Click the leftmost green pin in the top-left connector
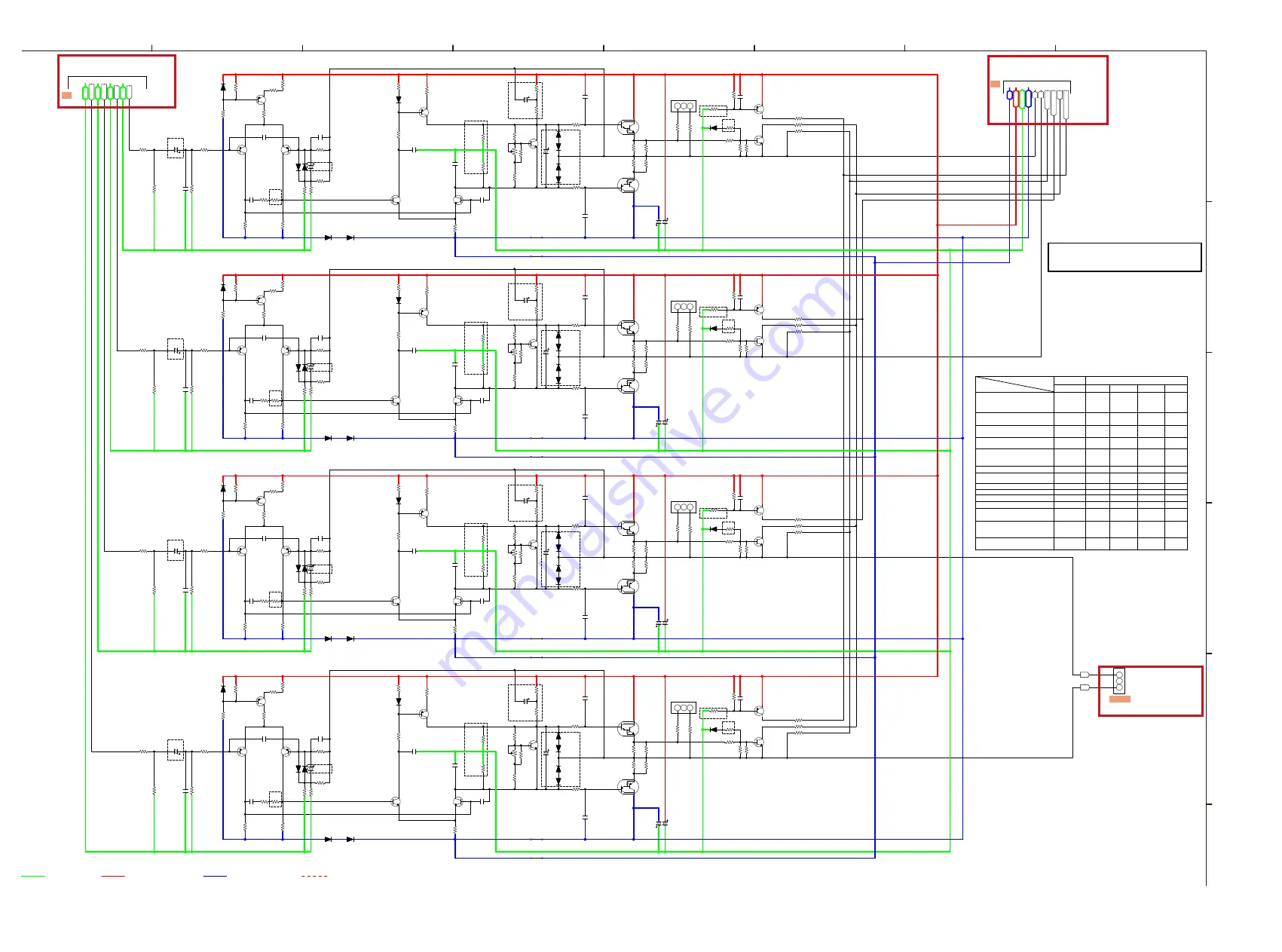The height and width of the screenshot is (952, 1282). point(85,93)
